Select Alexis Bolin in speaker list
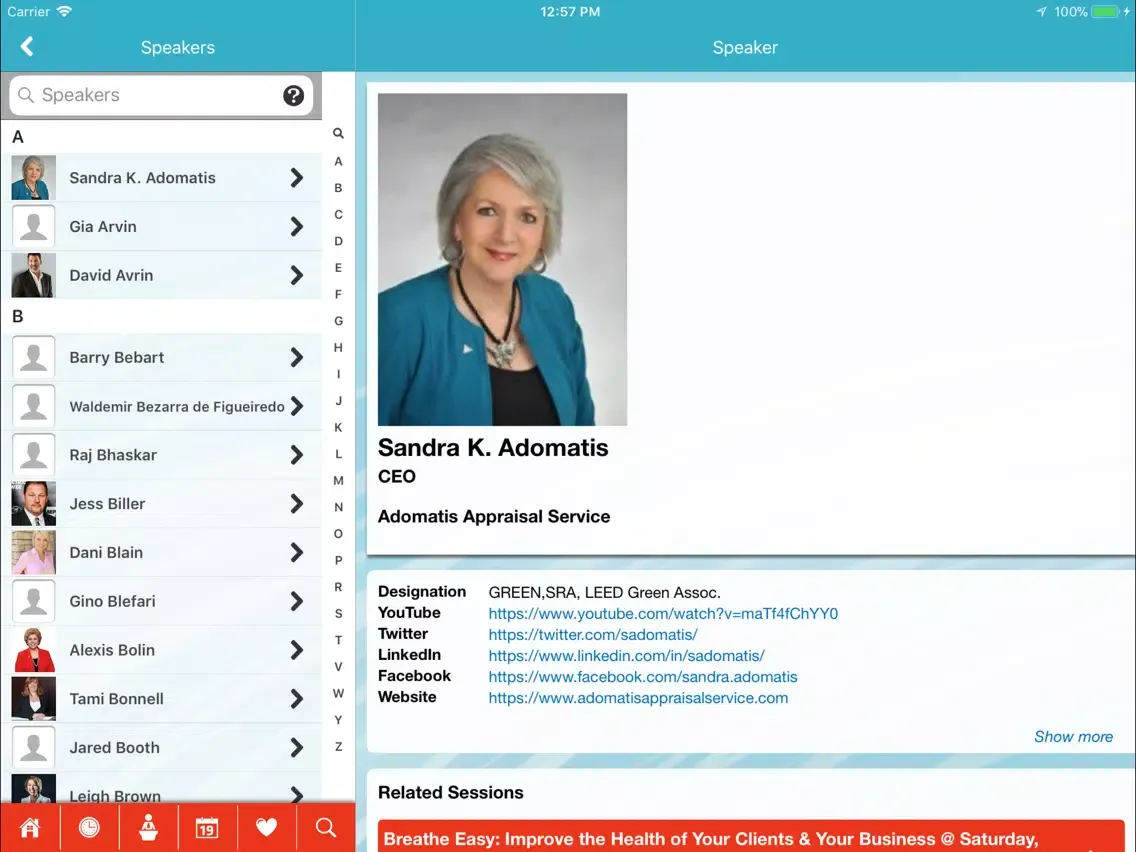Viewport: 1136px width, 852px height. click(162, 650)
